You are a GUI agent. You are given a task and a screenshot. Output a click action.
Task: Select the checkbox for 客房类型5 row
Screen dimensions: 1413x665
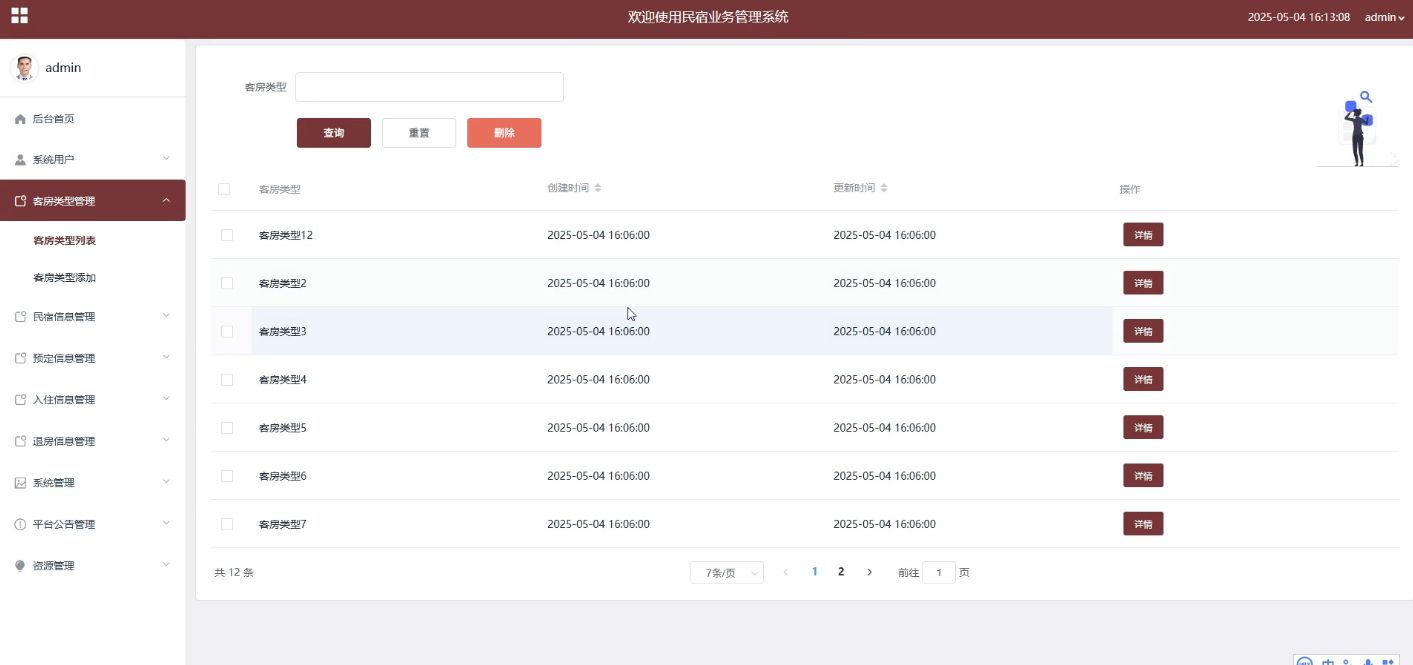[x=227, y=428]
